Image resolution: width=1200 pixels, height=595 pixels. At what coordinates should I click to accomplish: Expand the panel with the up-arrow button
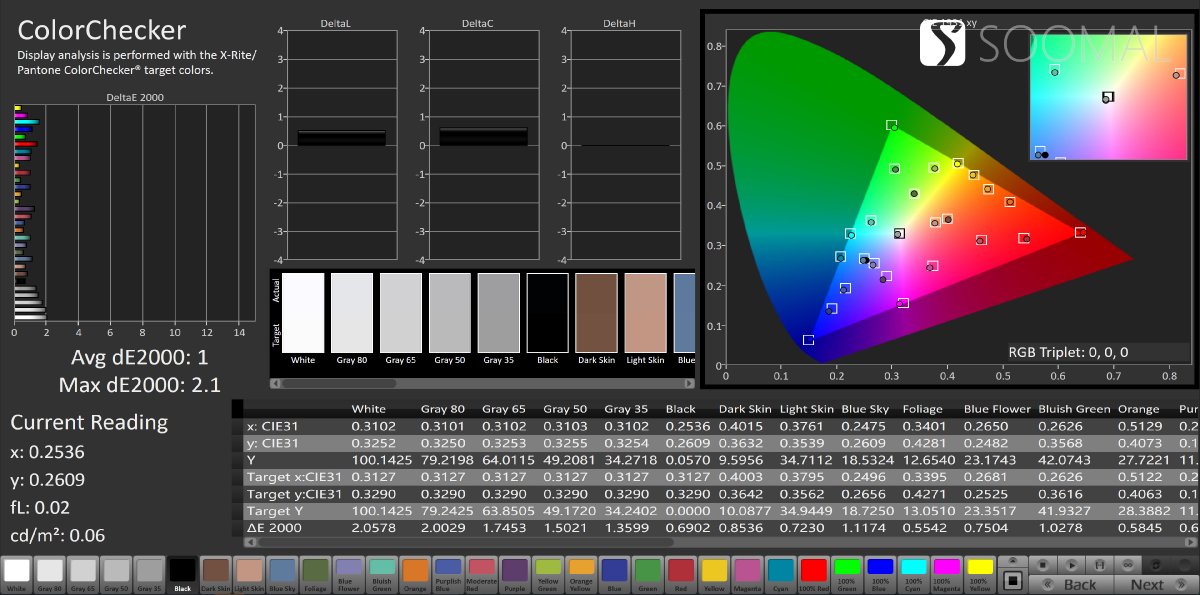point(1012,562)
